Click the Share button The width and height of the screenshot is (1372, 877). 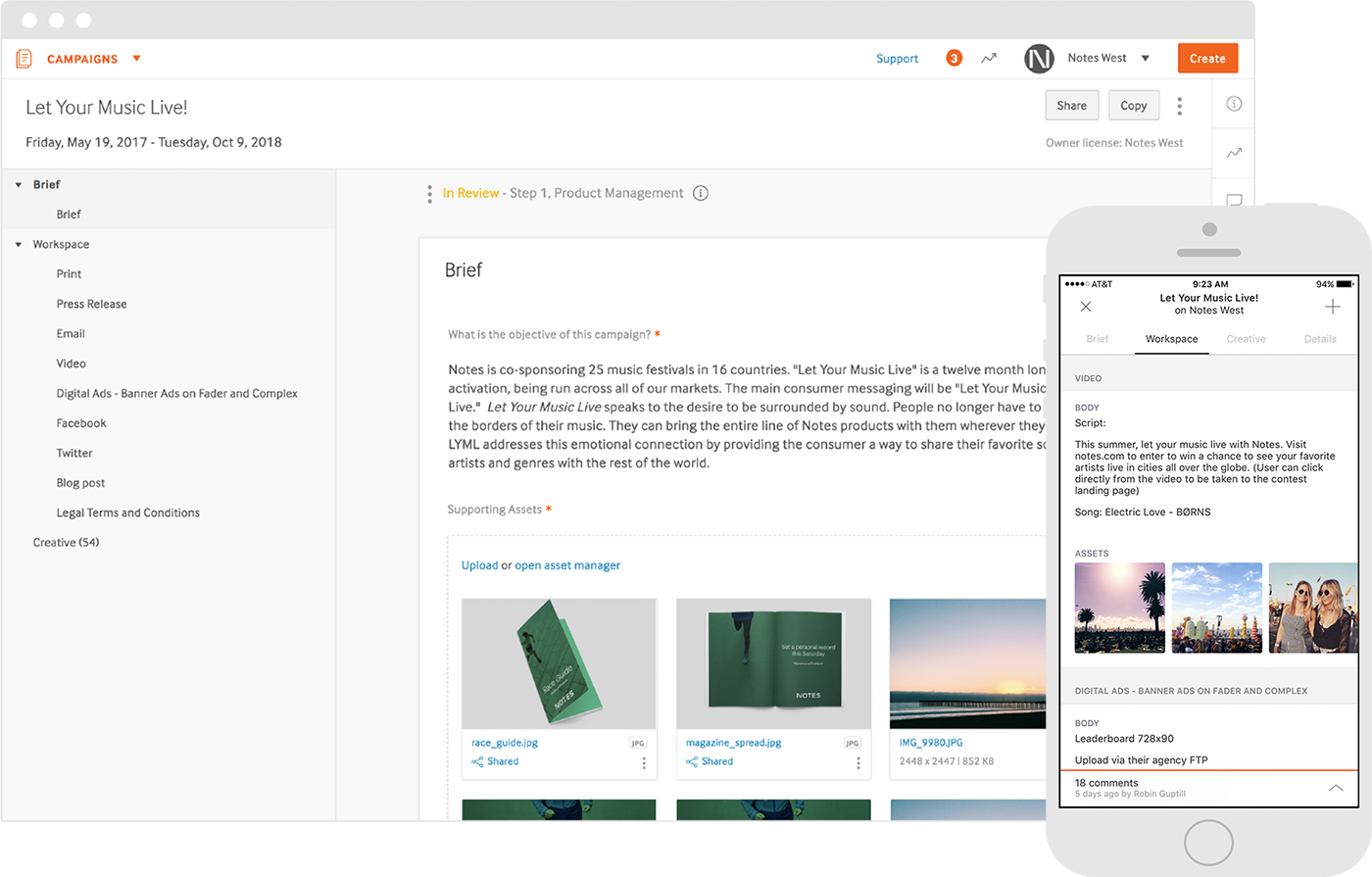click(x=1071, y=106)
